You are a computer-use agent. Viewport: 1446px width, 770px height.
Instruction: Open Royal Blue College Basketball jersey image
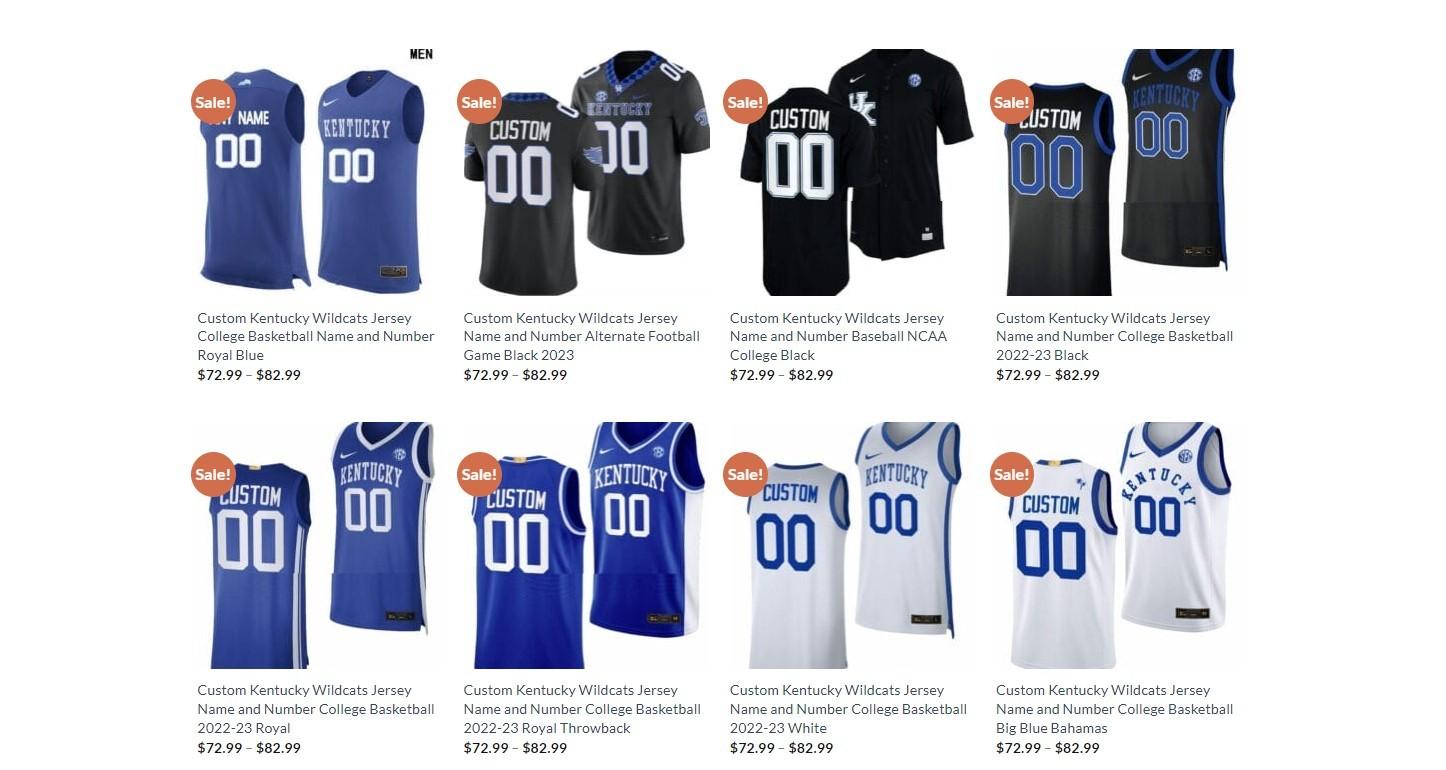pos(318,172)
